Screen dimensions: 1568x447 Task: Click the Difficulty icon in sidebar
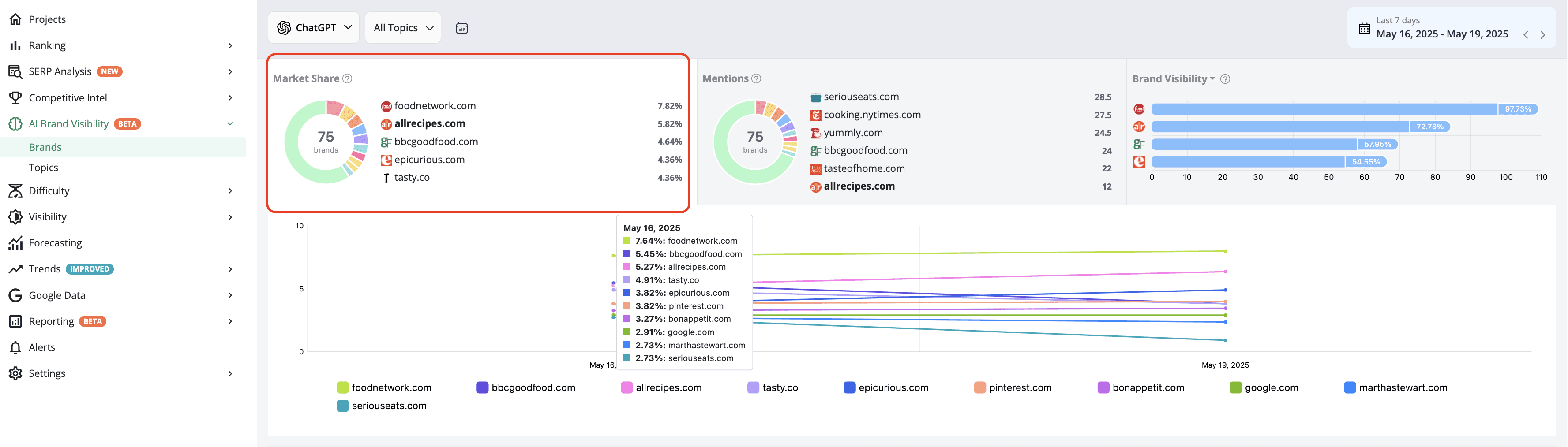tap(15, 191)
